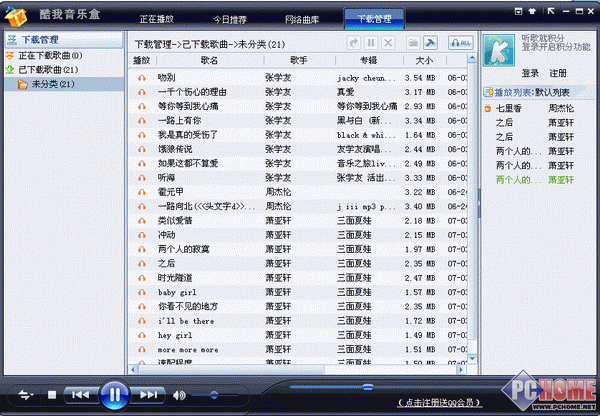Click the headphone ALL play button
This screenshot has height=416, width=600.
pyautogui.click(x=459, y=43)
